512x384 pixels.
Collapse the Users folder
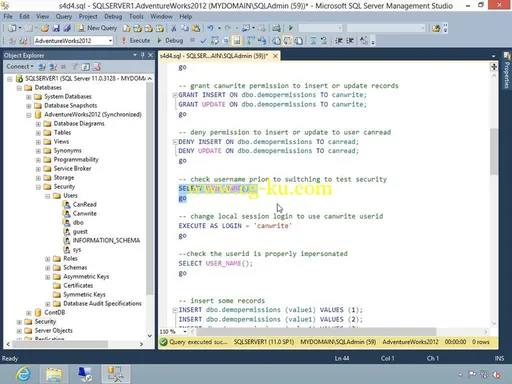coord(48,196)
